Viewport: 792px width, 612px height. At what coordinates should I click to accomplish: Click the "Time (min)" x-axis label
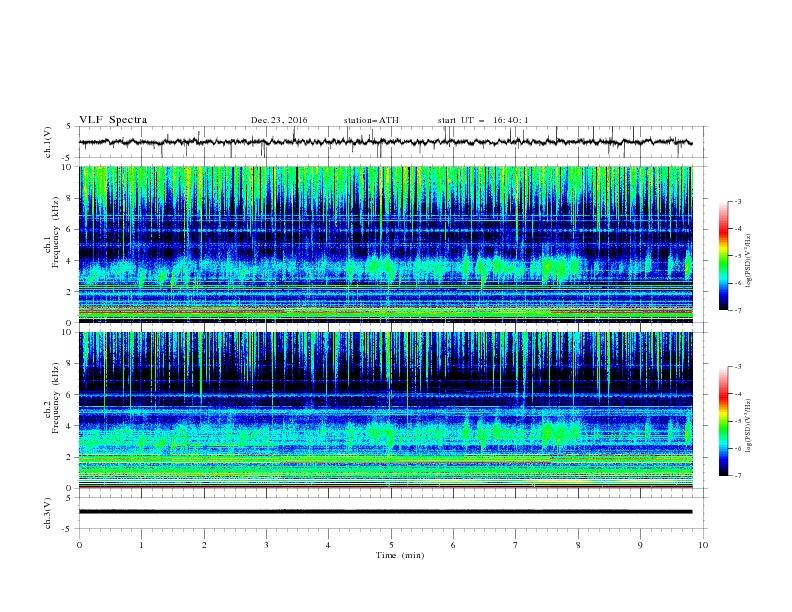pyautogui.click(x=400, y=555)
